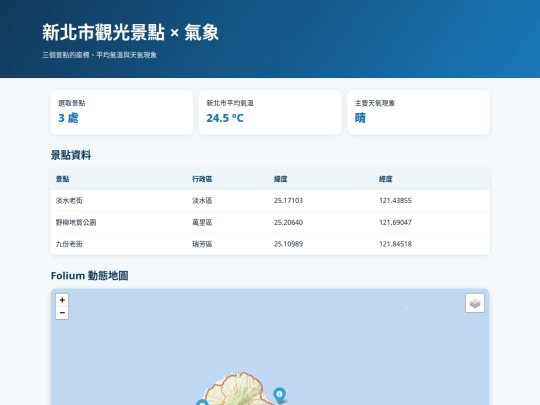Click the Folium 動態地圖 heading

pyautogui.click(x=90, y=276)
